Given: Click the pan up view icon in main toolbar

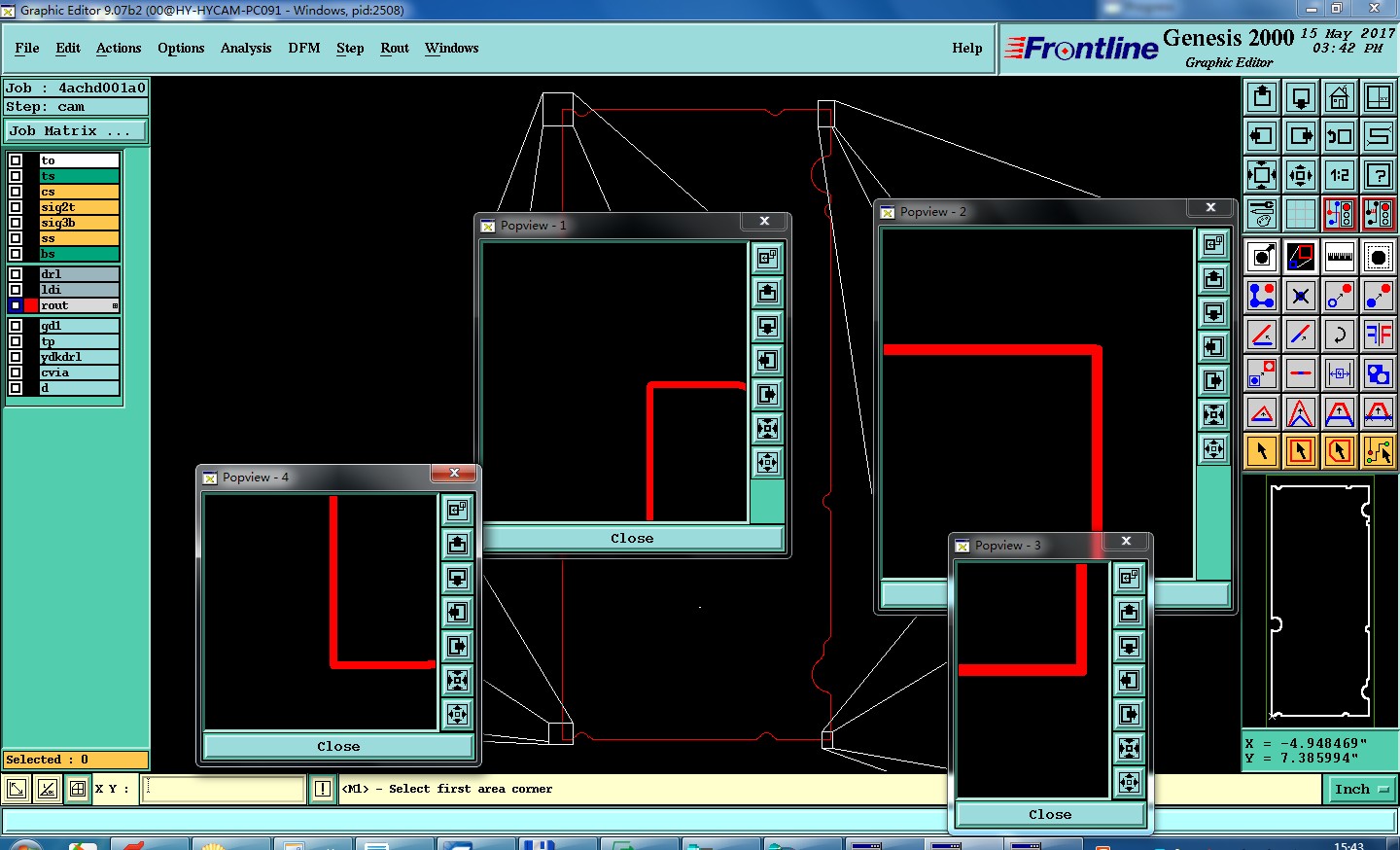Looking at the screenshot, I should point(1262,97).
